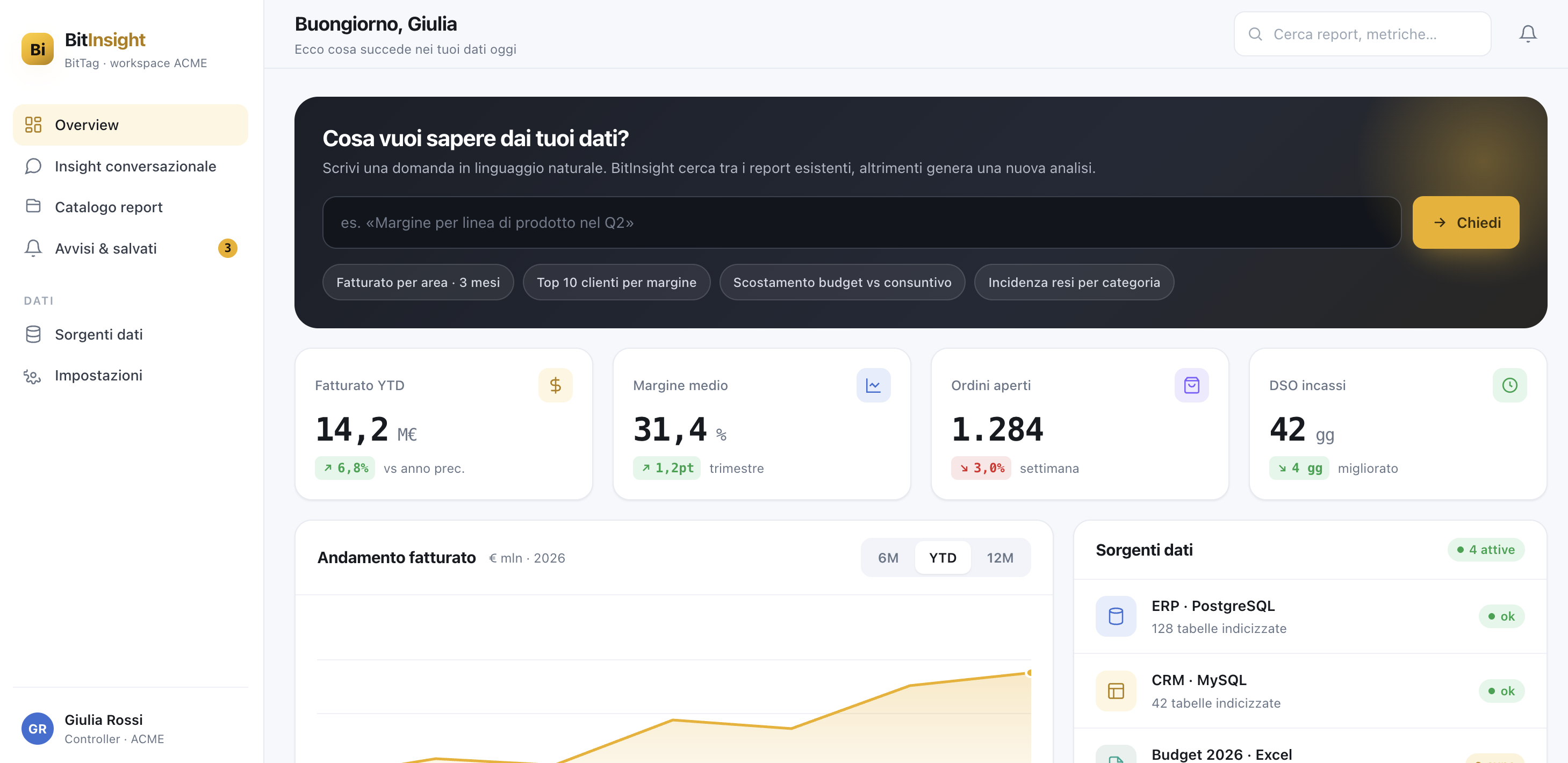Screen dimensions: 1568x763
Task: Focus the Cerca report, metriche search field
Action: coord(1362,34)
